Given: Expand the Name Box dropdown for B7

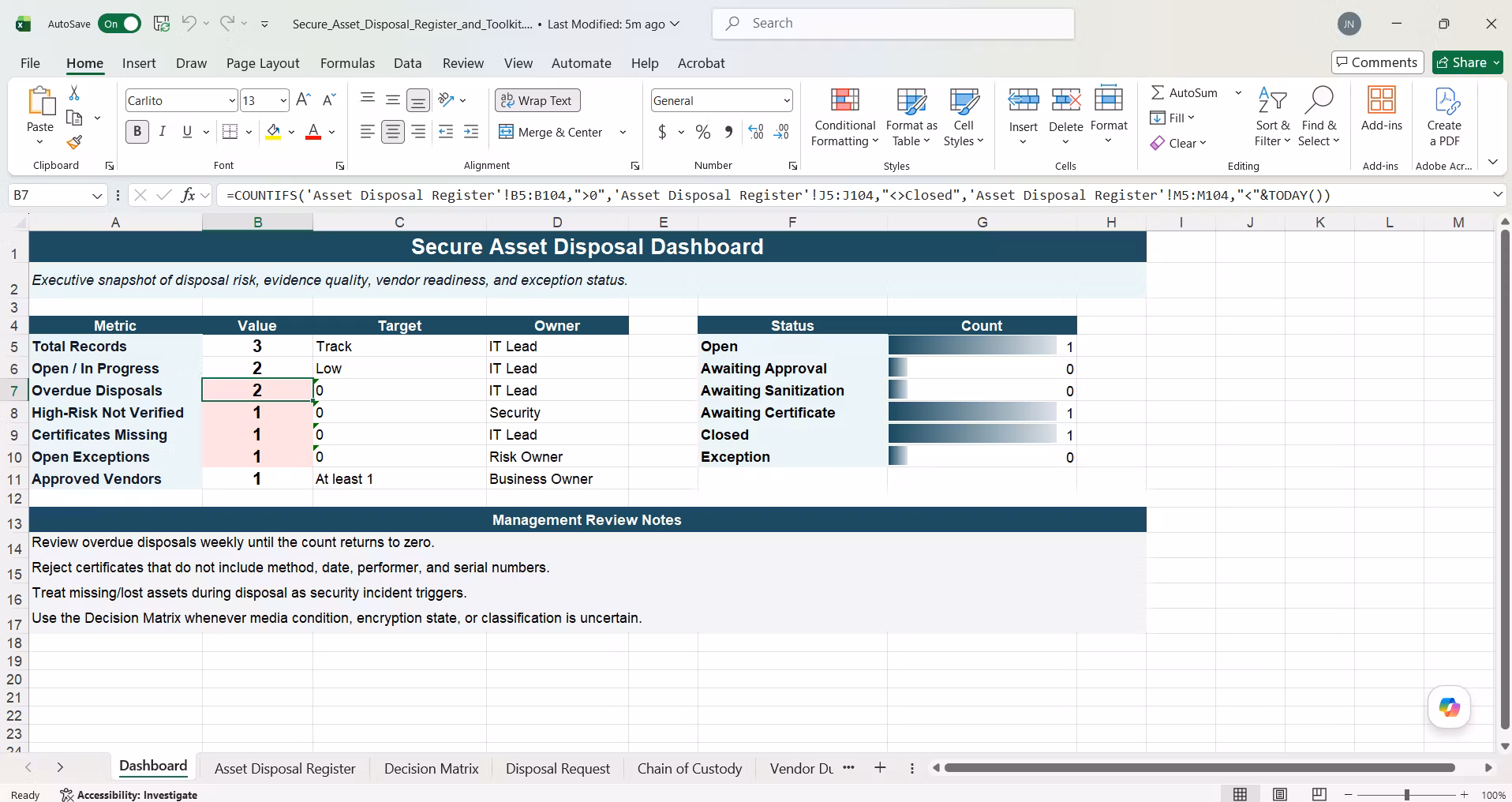Looking at the screenshot, I should coord(97,195).
